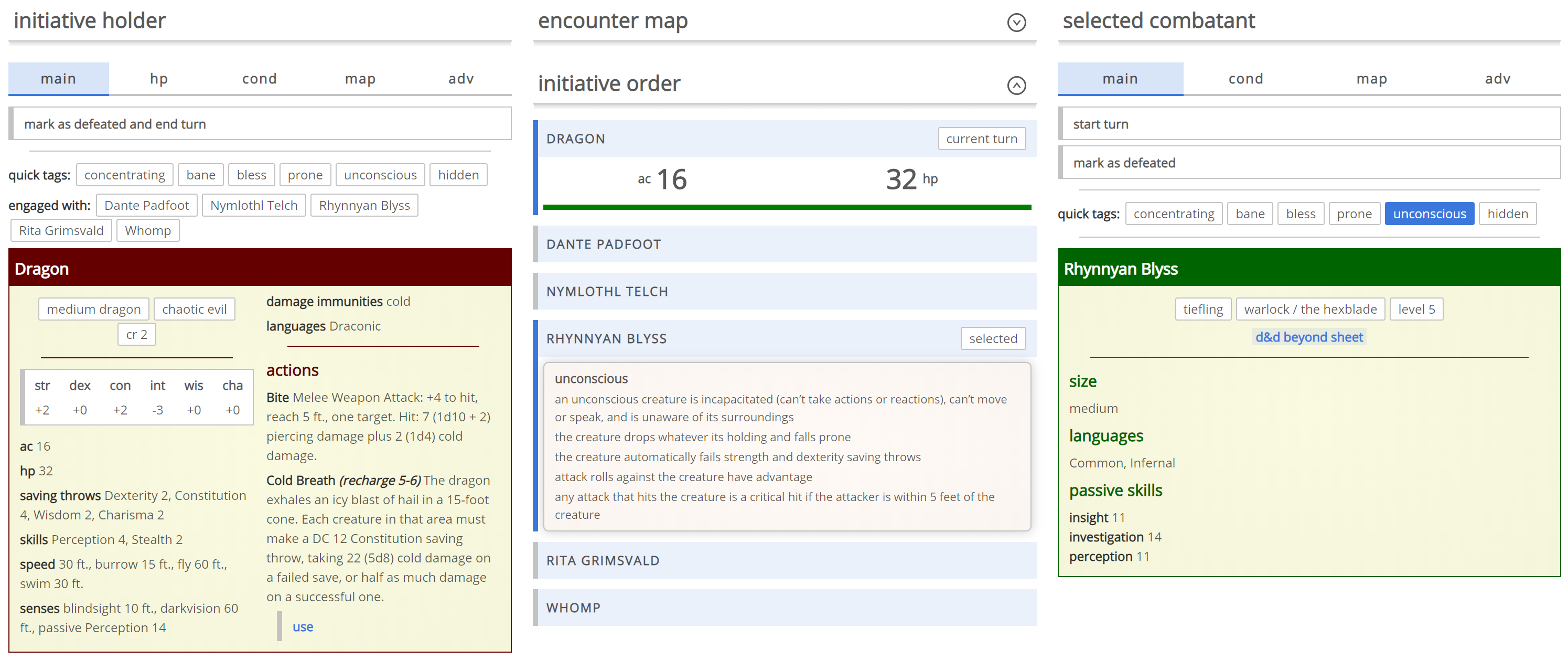Toggle prone tag on selected combatant

click(1354, 214)
